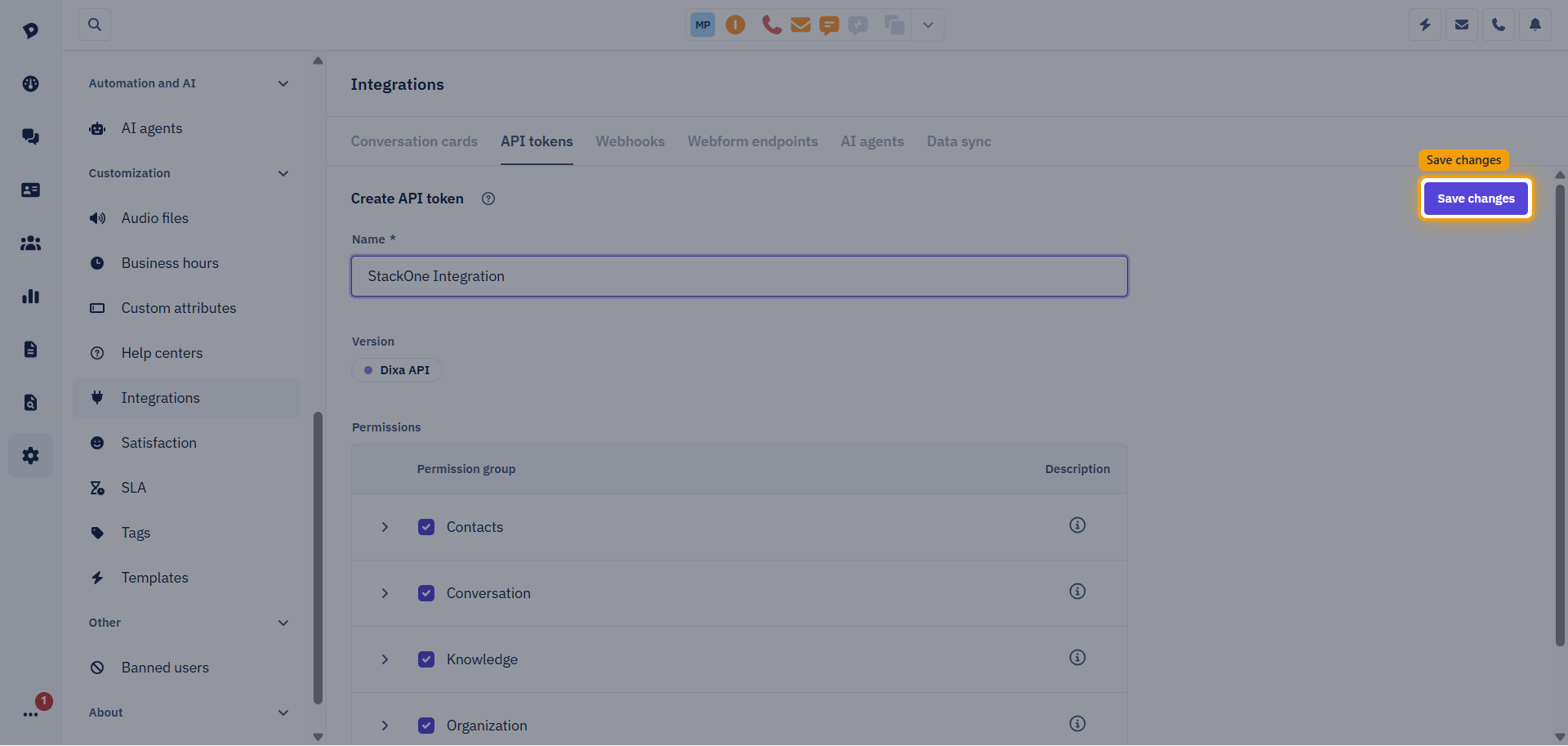Expand the Contacts permission group row
The image size is (1568, 746).
point(385,527)
